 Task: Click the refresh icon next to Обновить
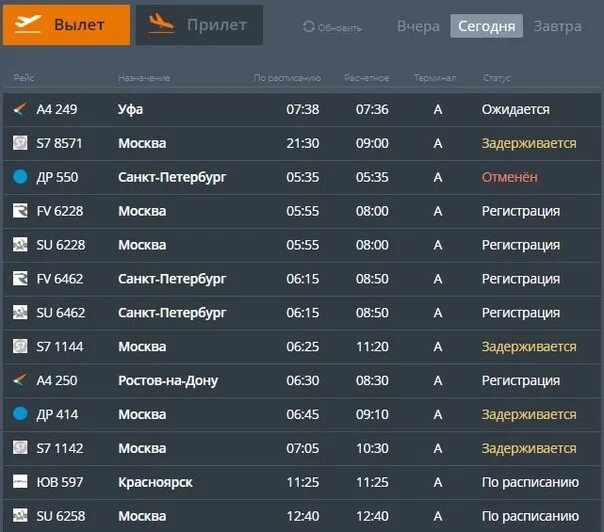[308, 27]
